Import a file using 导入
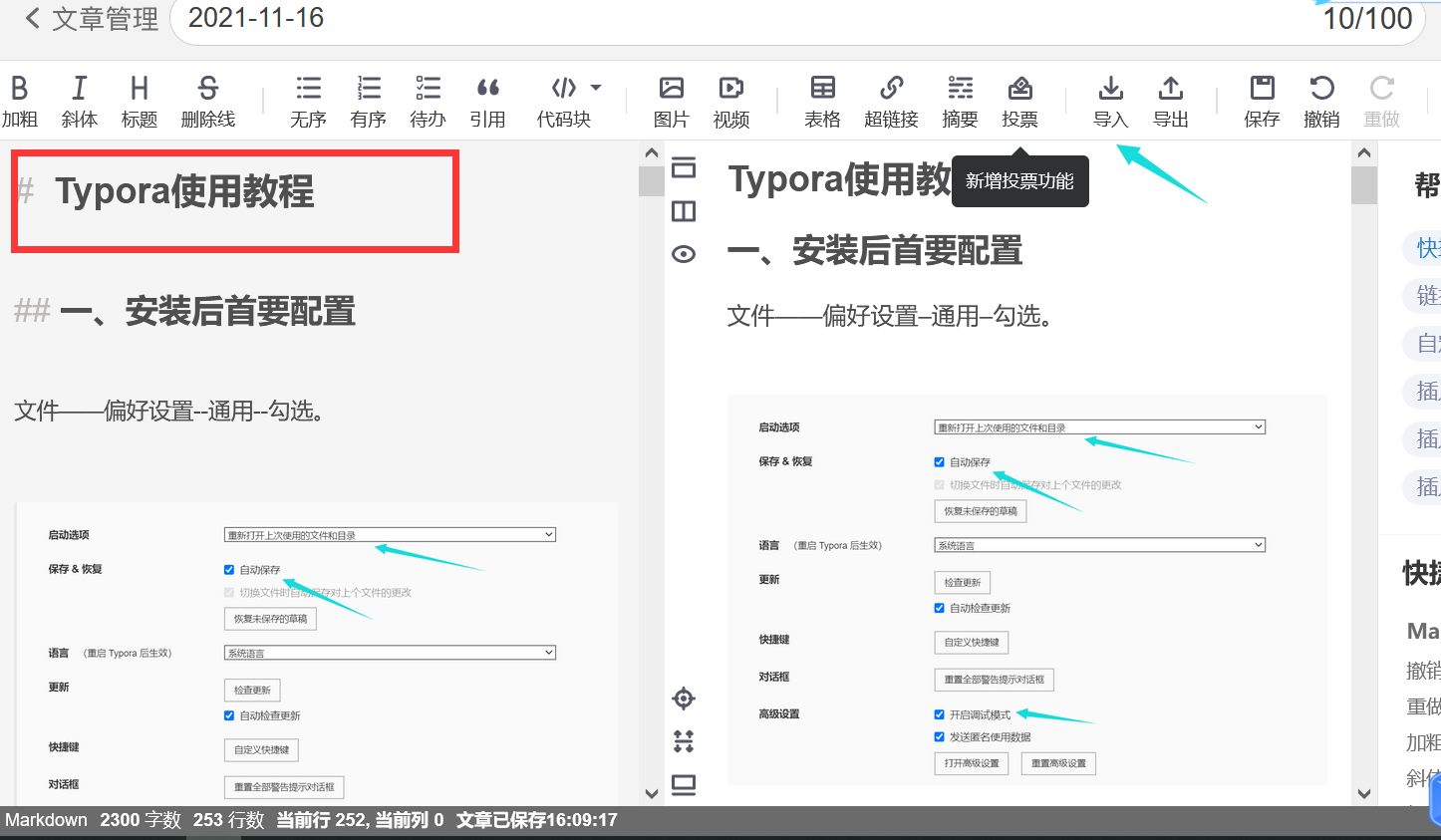The image size is (1441, 840). coord(1111,102)
